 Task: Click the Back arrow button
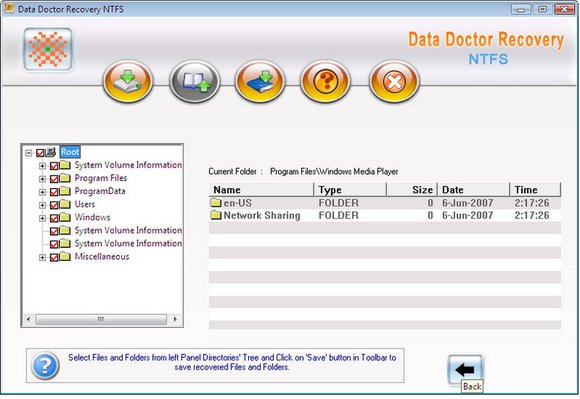(465, 369)
